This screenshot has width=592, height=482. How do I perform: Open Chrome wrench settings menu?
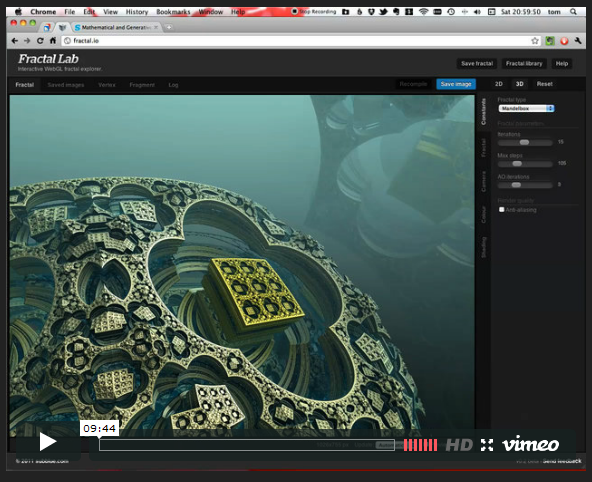(578, 41)
